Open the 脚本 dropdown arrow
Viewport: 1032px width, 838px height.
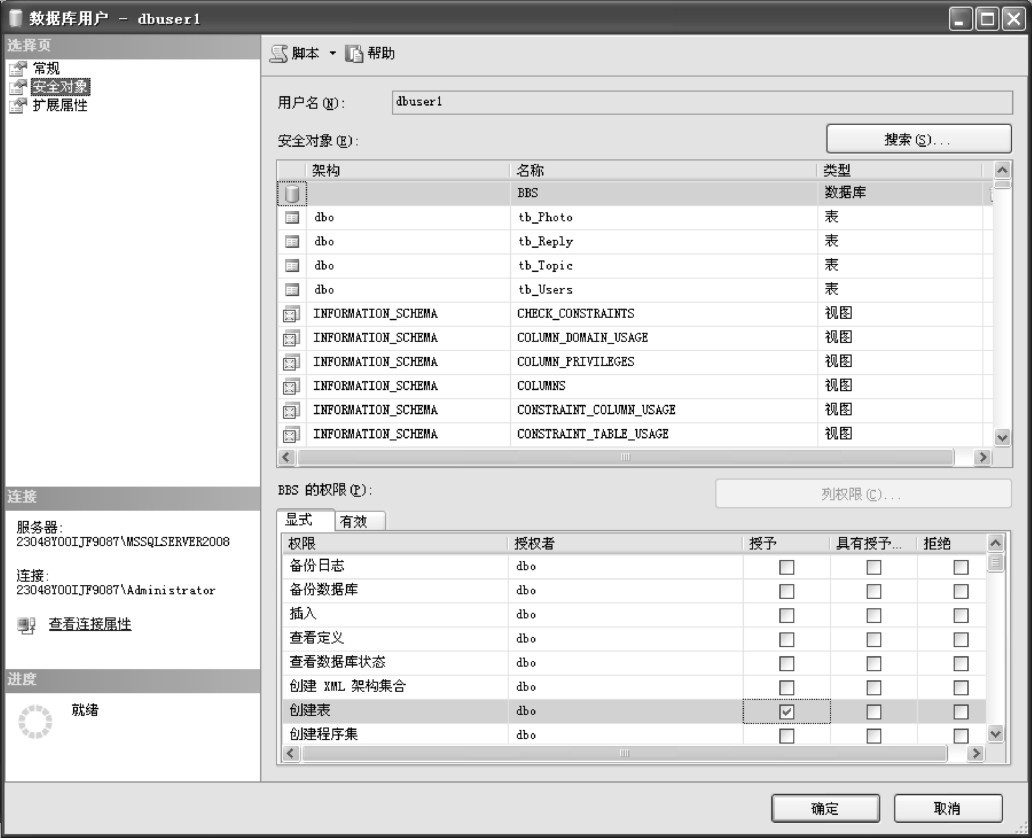point(333,54)
